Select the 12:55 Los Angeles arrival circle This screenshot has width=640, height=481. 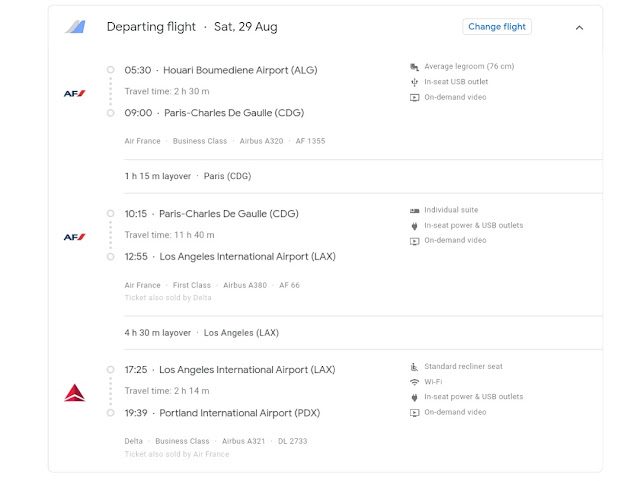pos(111,256)
